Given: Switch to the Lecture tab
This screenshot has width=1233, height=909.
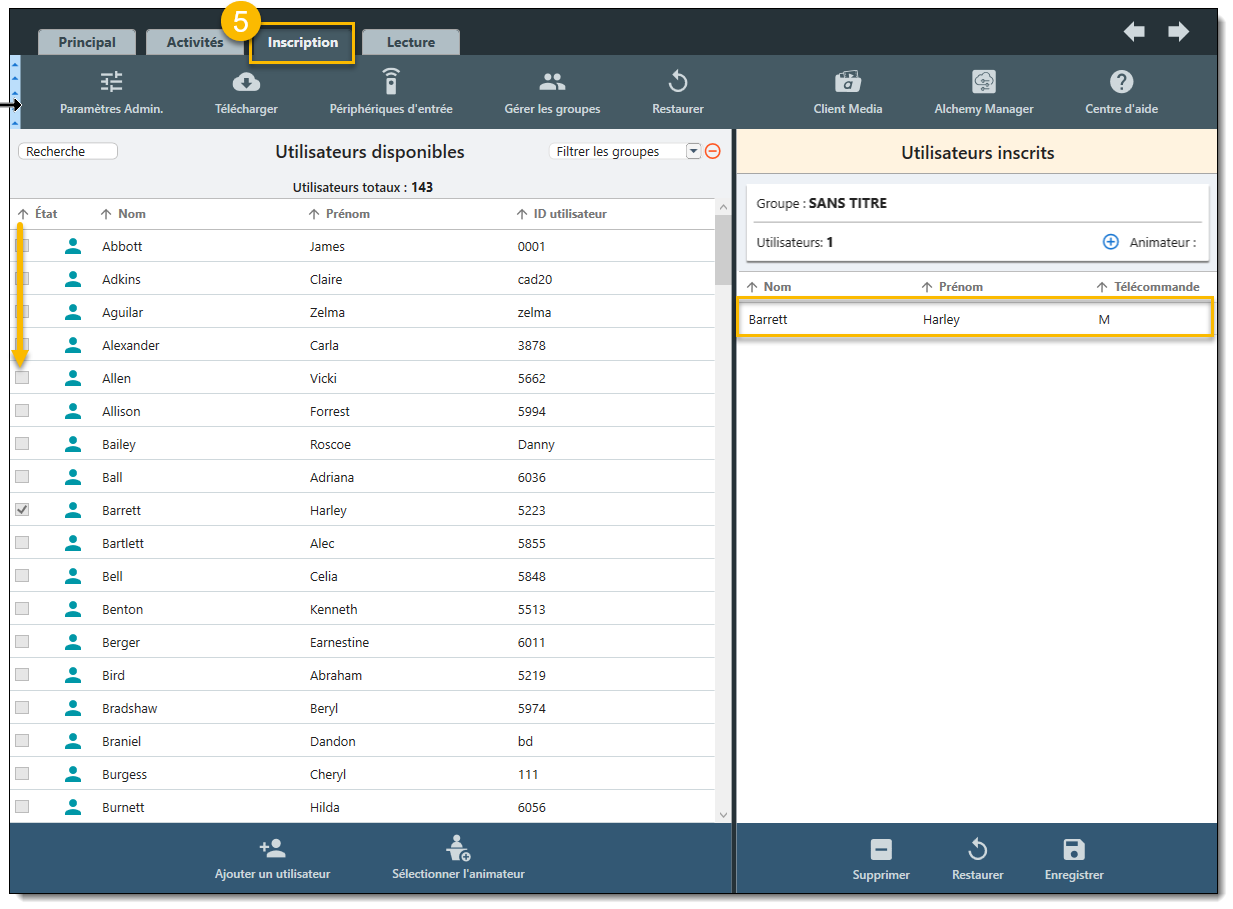Looking at the screenshot, I should point(411,43).
